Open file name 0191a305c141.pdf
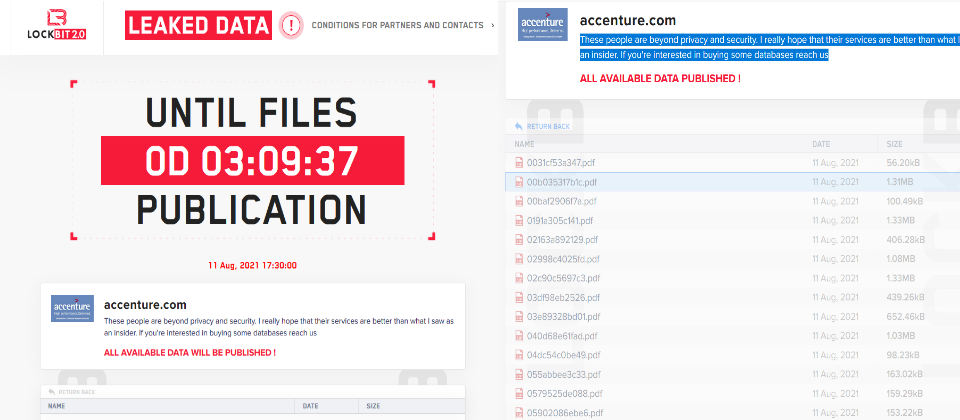960x420 pixels. coord(560,220)
